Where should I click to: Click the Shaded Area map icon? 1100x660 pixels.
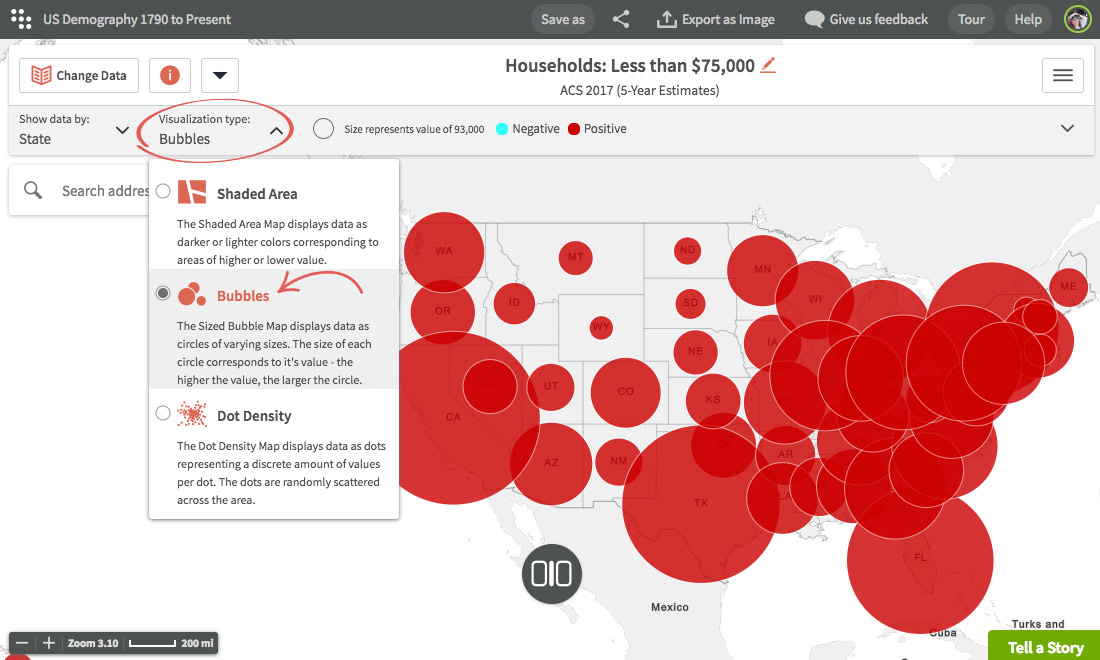[x=192, y=192]
